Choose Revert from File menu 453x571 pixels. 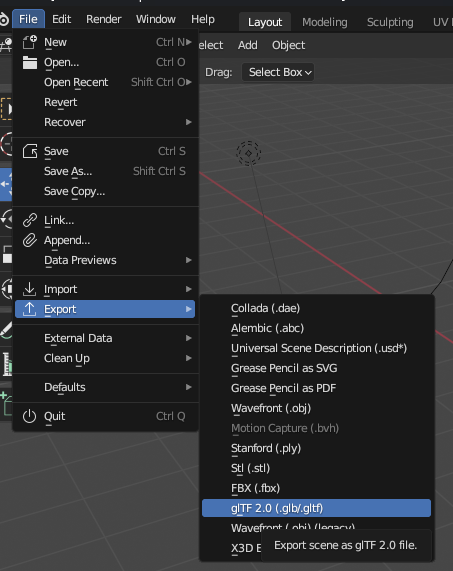pos(105,102)
